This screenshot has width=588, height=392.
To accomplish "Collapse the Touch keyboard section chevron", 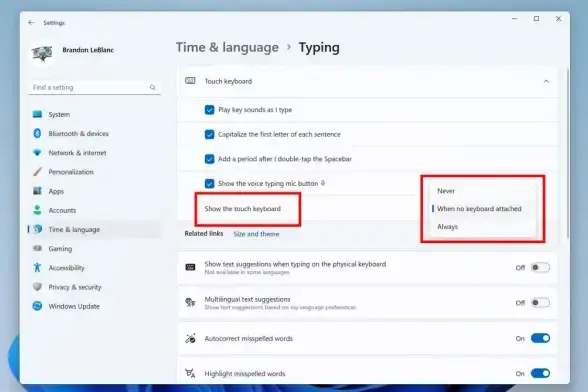I will [546, 81].
